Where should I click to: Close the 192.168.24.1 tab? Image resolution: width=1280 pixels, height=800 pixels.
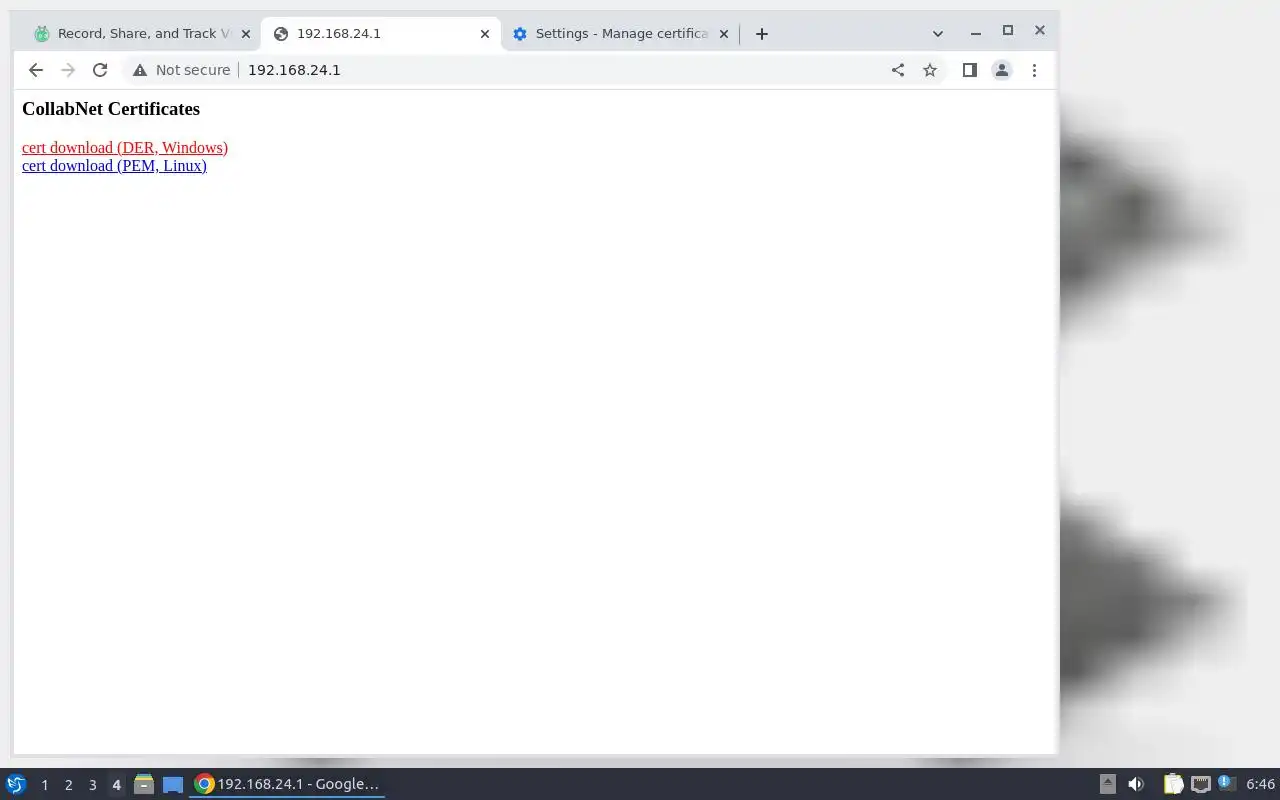[485, 34]
